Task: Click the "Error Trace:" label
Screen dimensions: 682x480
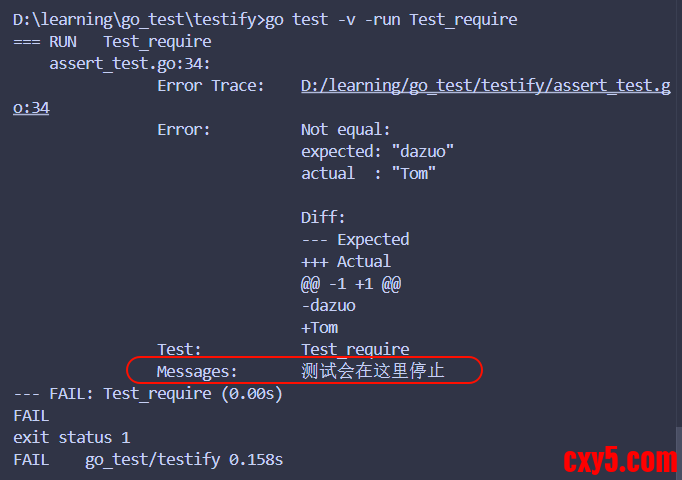Action: click(210, 86)
